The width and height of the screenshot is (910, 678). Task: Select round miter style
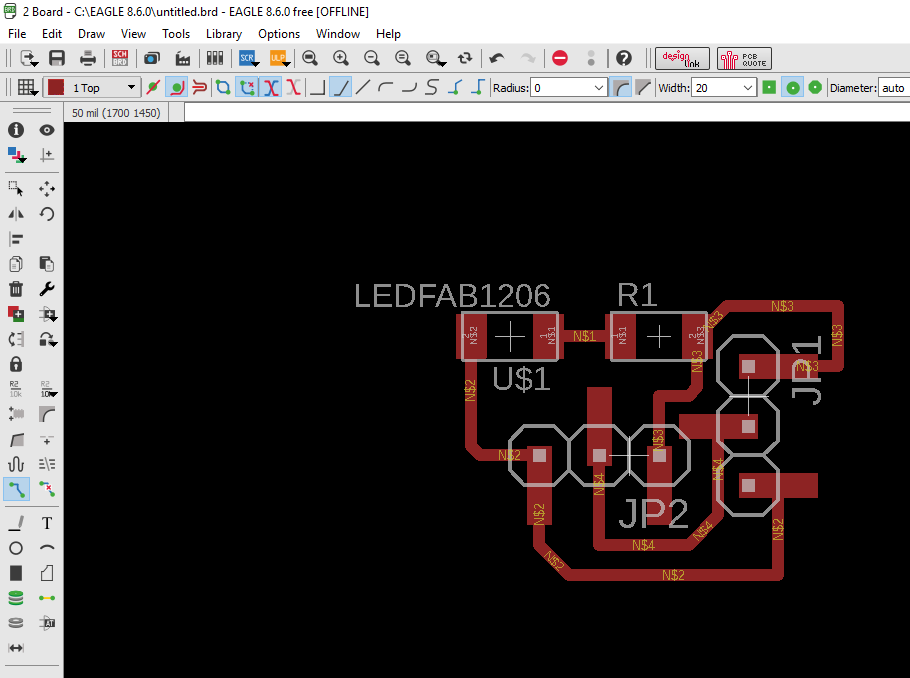[622, 88]
